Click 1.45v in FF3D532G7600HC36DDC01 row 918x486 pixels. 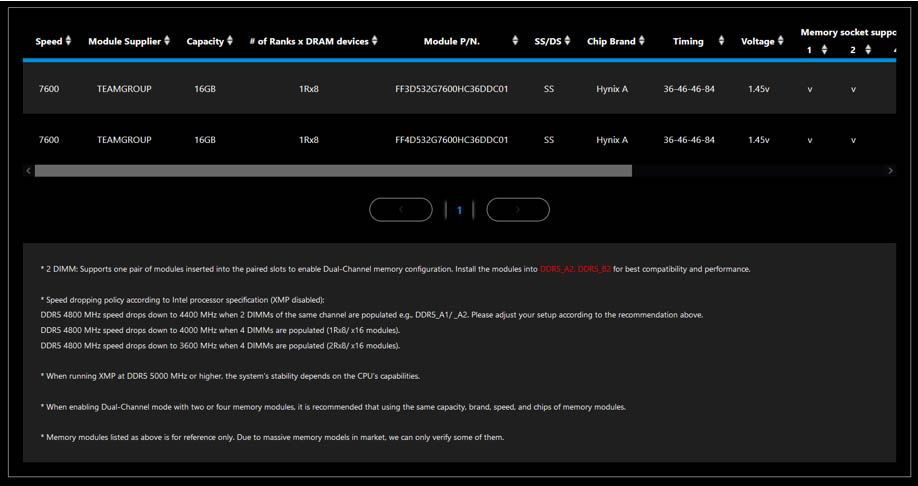759,90
